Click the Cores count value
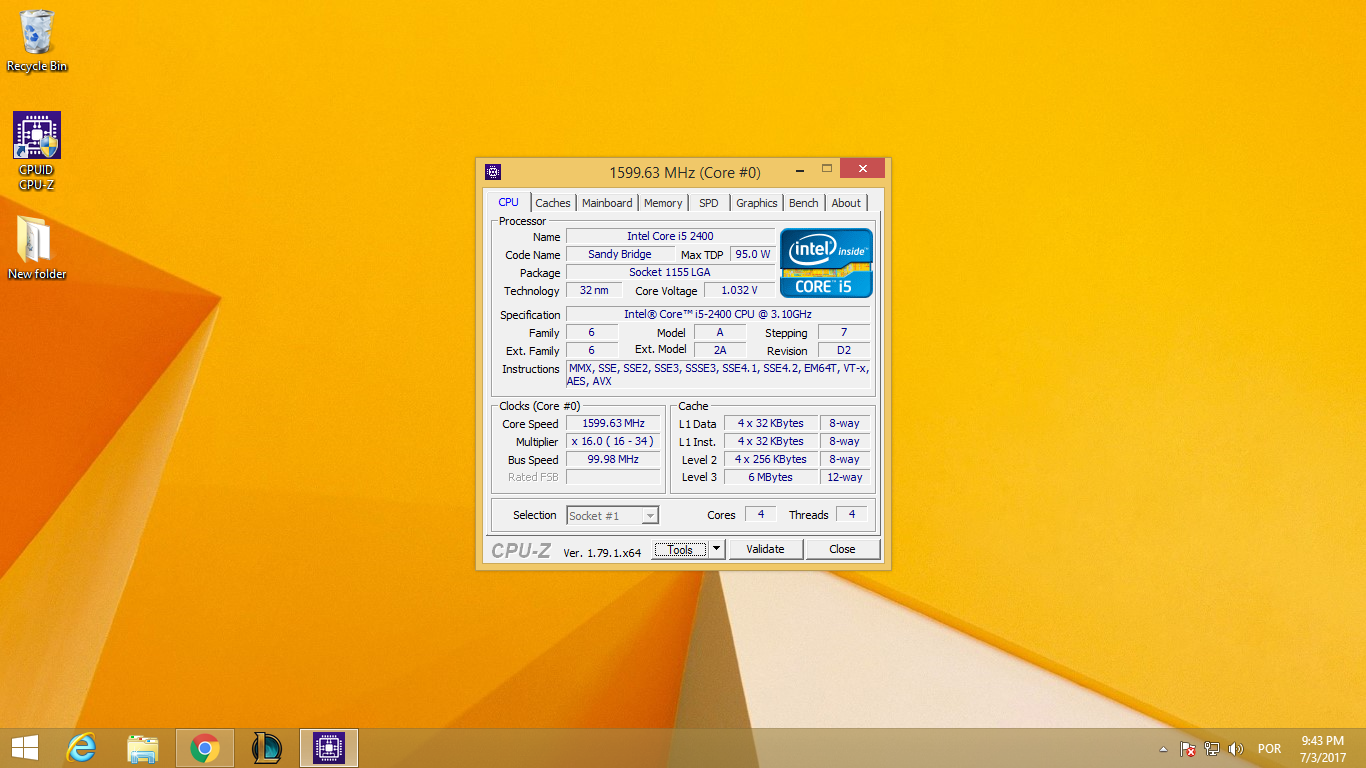 coord(761,514)
